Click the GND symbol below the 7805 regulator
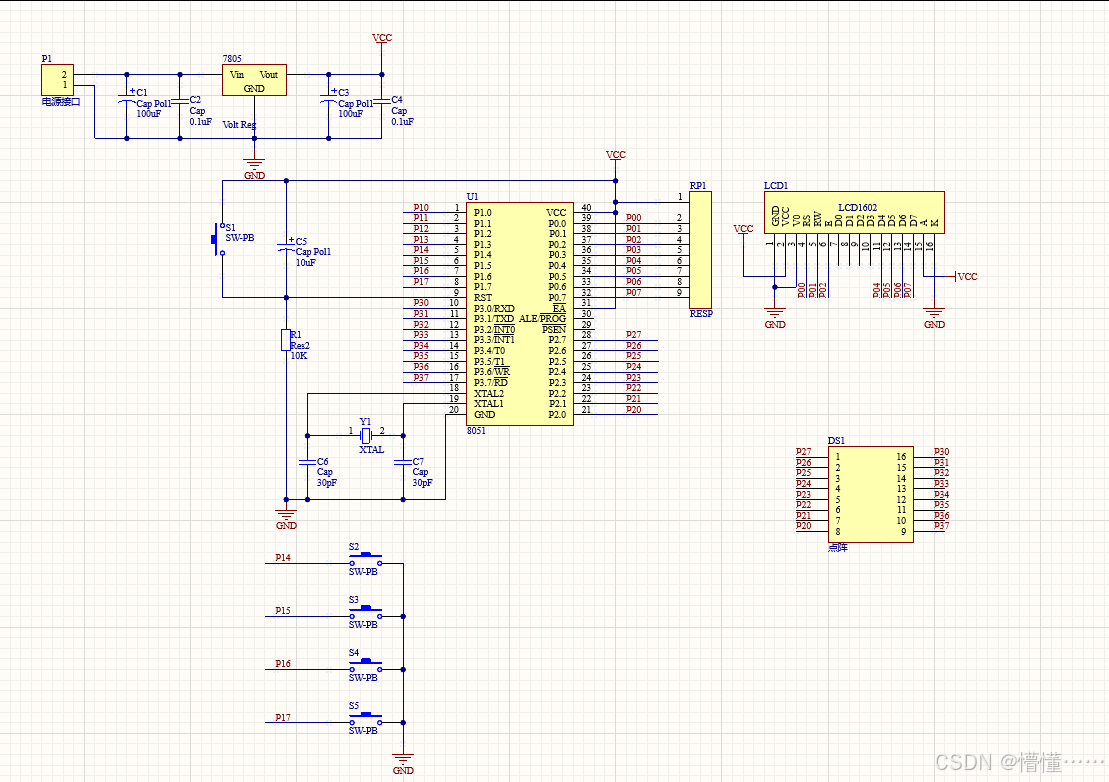This screenshot has height=782, width=1109. point(255,168)
